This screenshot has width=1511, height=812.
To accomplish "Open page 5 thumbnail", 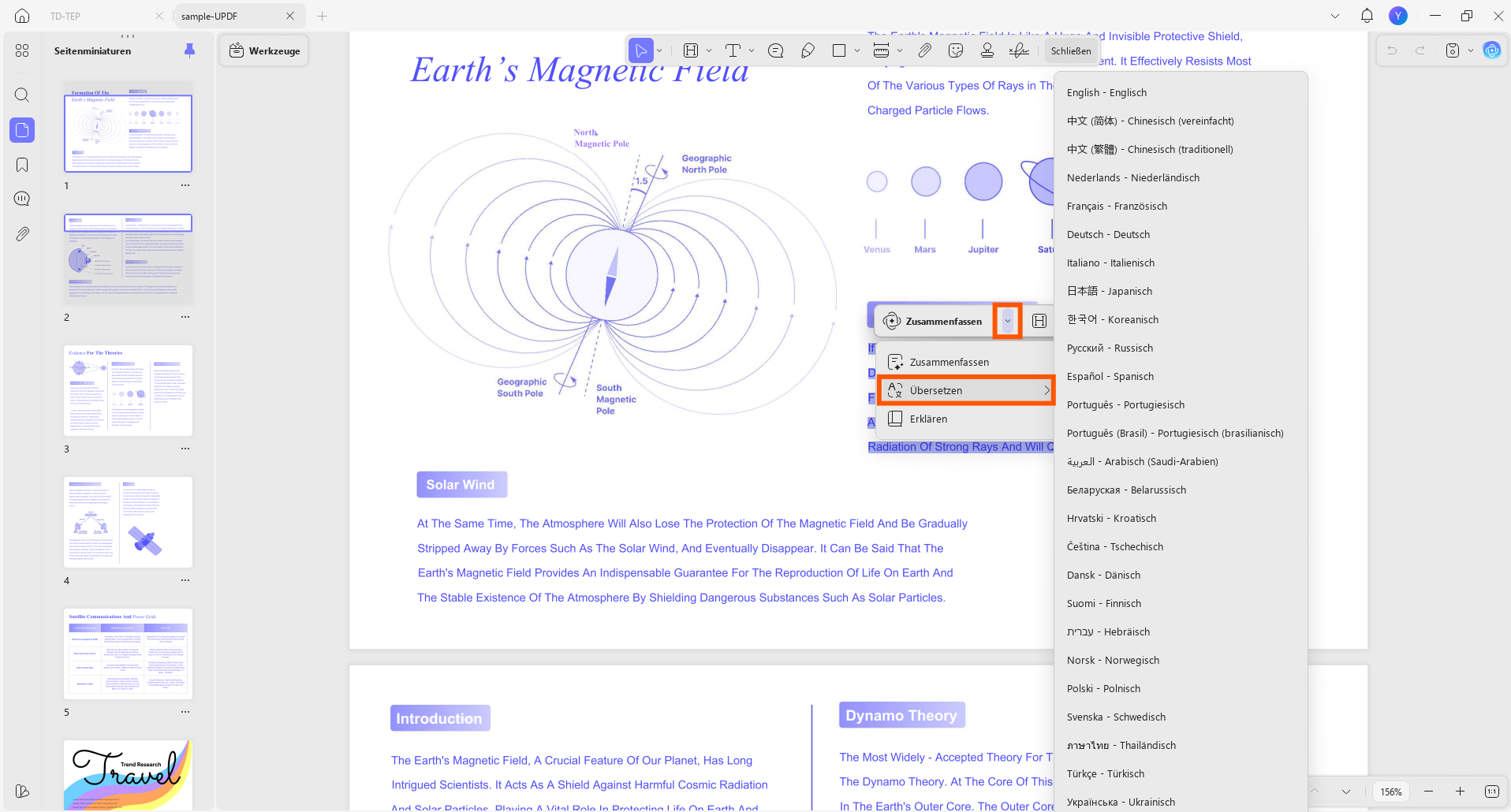I will tap(128, 654).
